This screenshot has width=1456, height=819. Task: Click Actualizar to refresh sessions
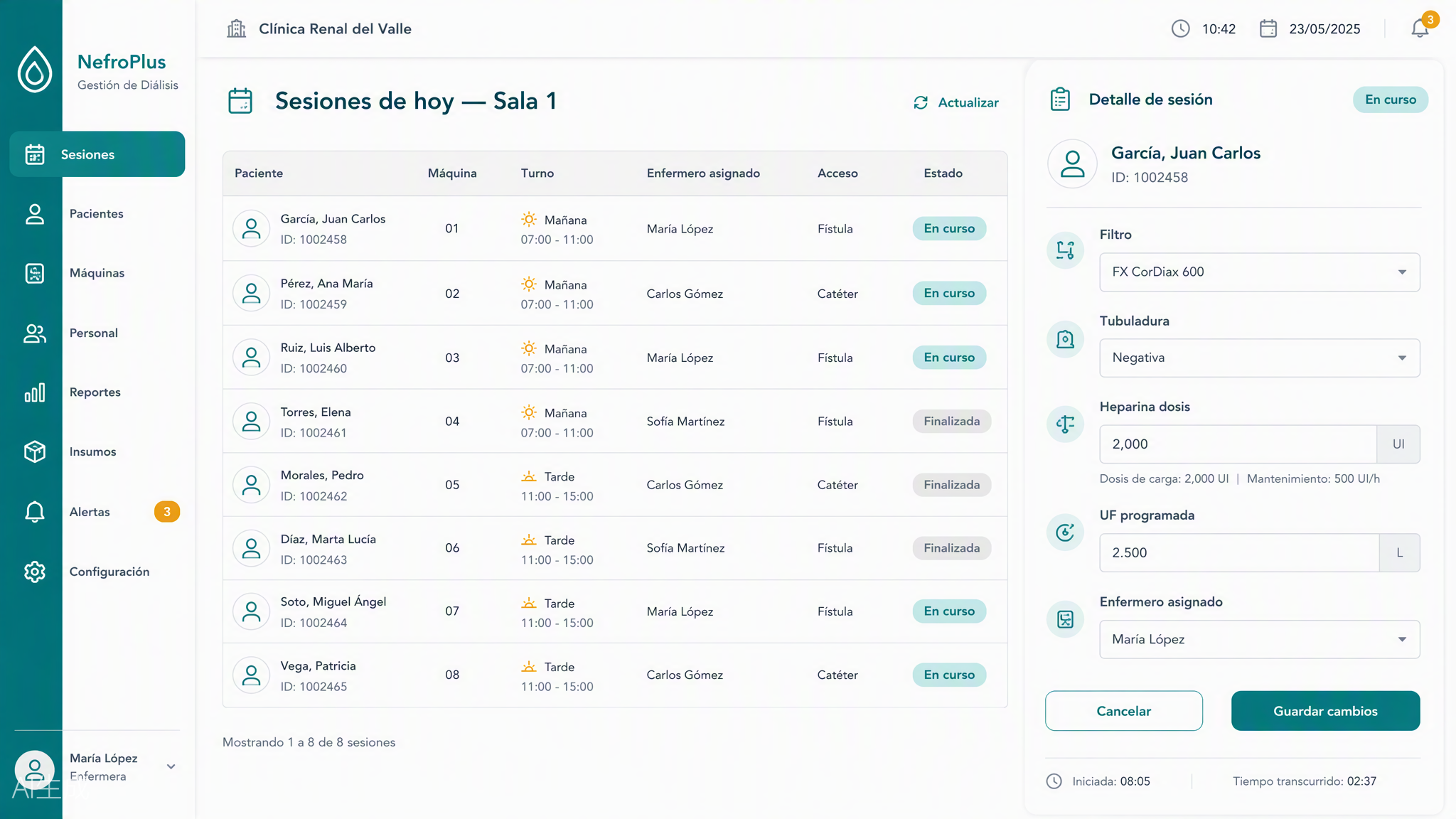coord(955,102)
